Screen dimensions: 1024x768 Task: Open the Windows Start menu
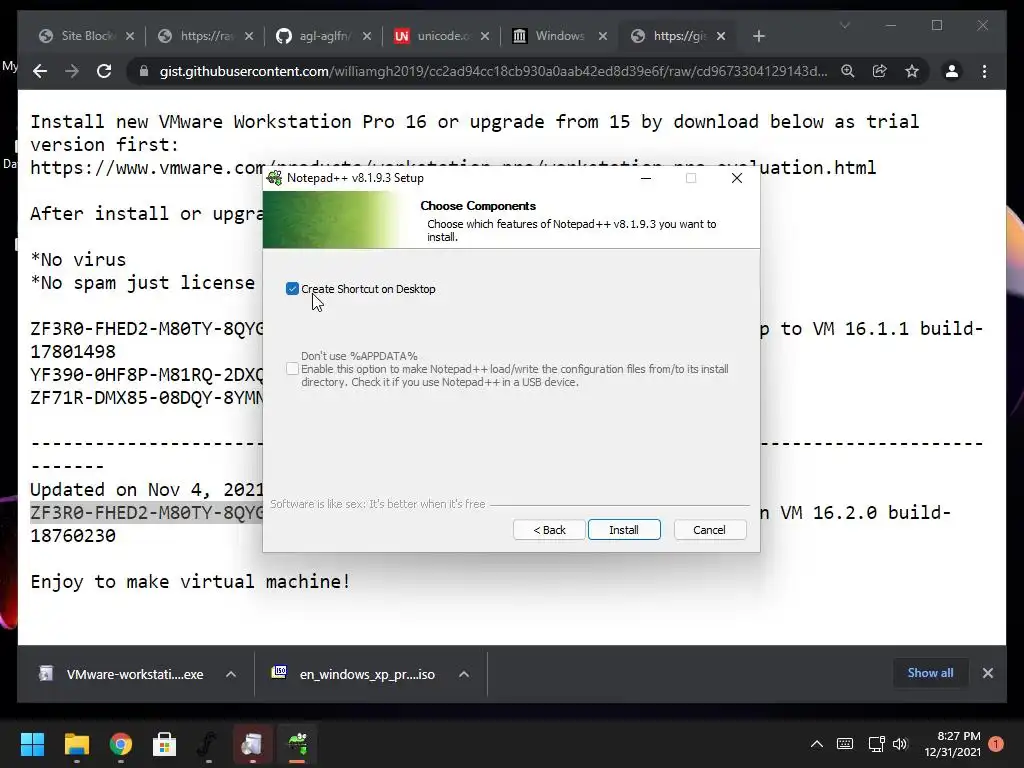pyautogui.click(x=32, y=744)
